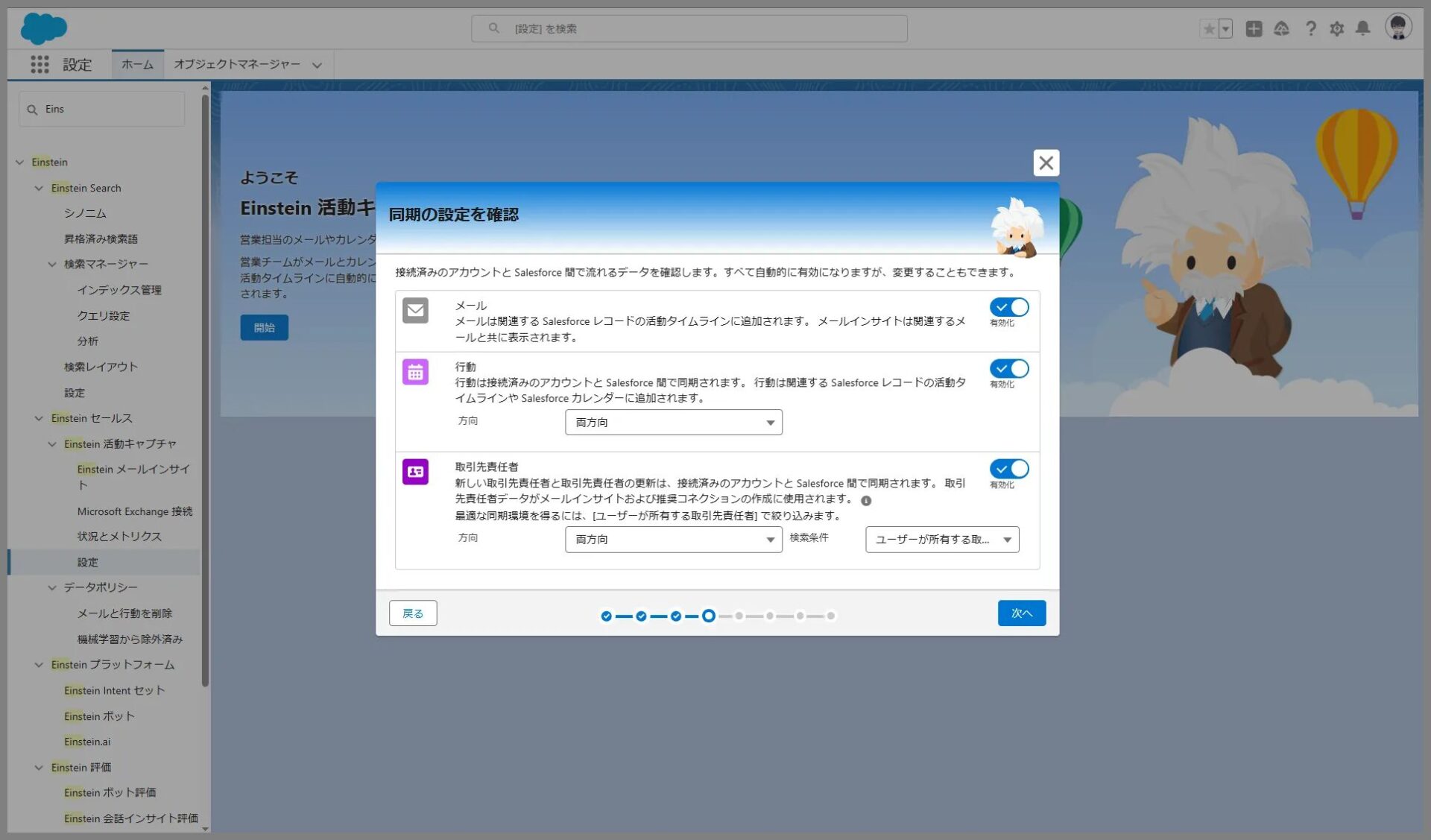Disable the 取引先責任者 sync toggle

1008,469
